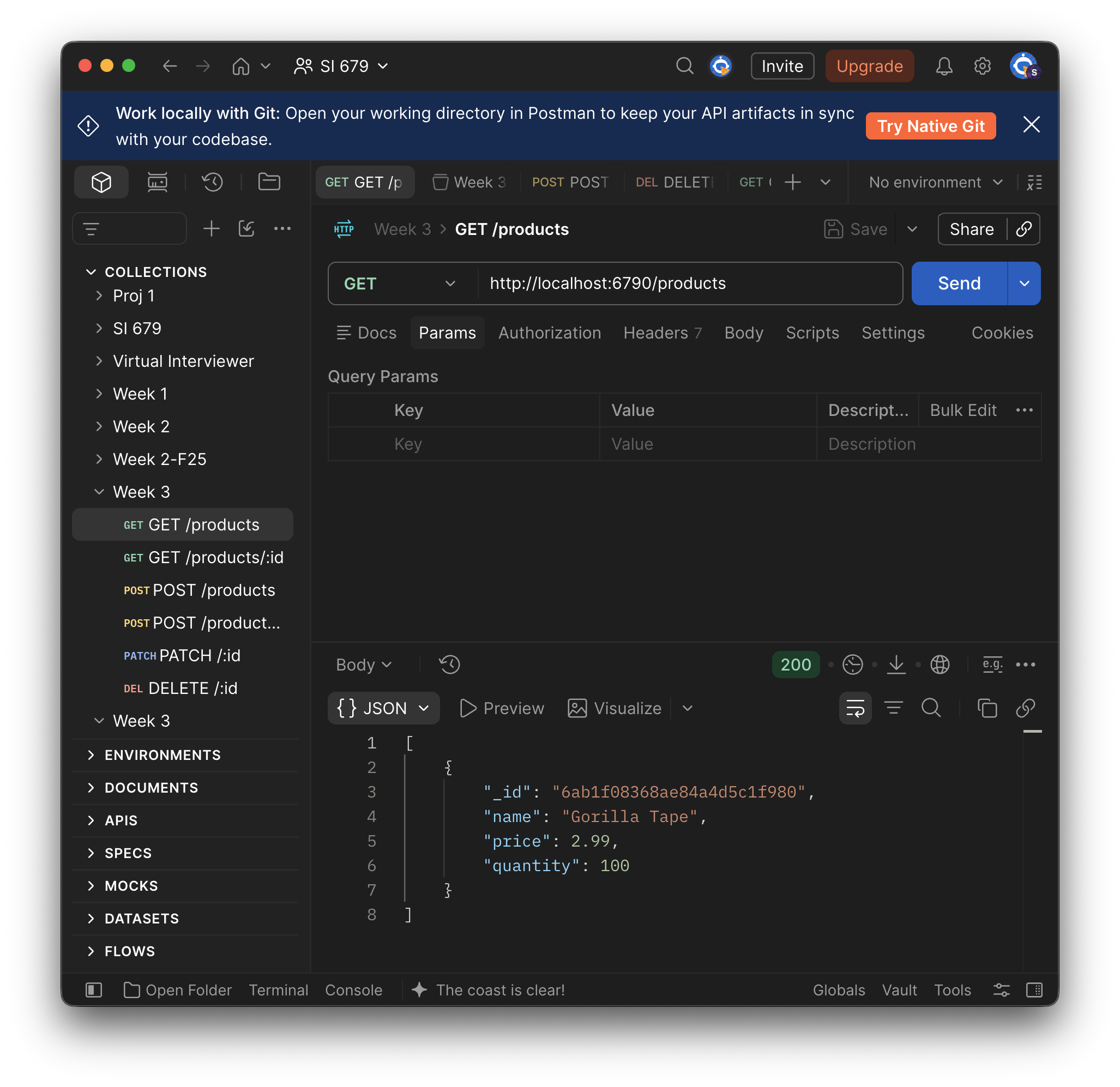Screen dimensions: 1120x1087
Task: Select DELETE /:id request in sidebar
Action: pyautogui.click(x=182, y=688)
